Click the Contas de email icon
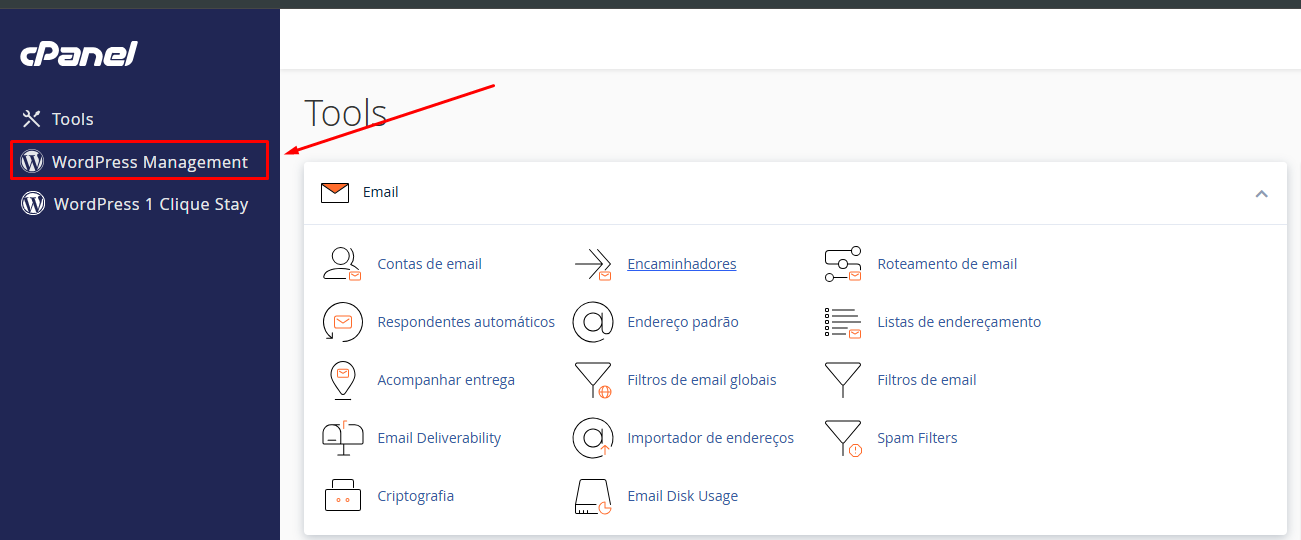 pos(342,264)
